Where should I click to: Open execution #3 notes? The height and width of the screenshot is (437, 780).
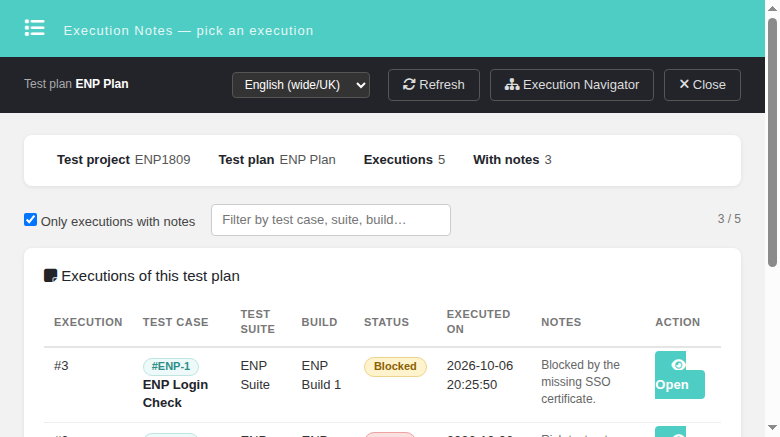680,375
